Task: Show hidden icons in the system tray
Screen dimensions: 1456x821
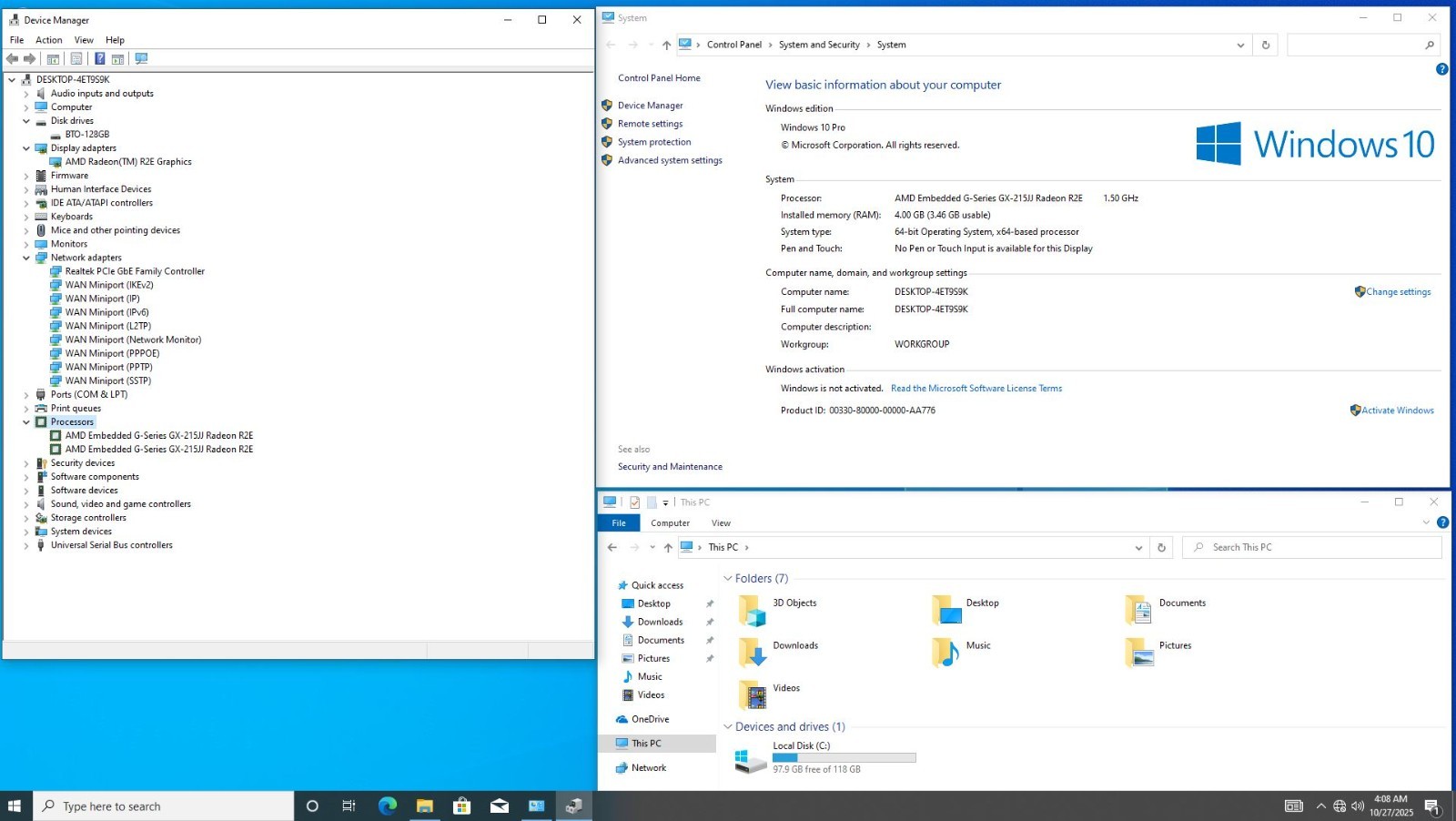Action: click(1321, 806)
